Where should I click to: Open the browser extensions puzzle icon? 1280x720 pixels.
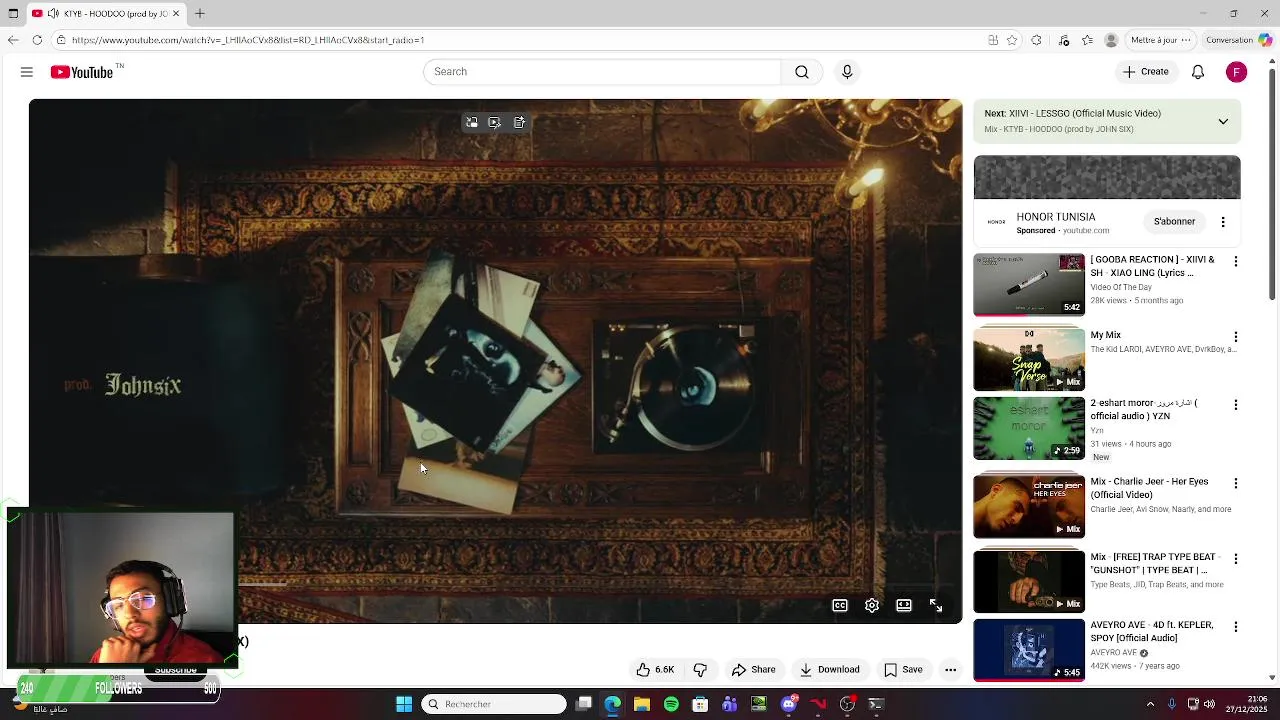(1036, 40)
